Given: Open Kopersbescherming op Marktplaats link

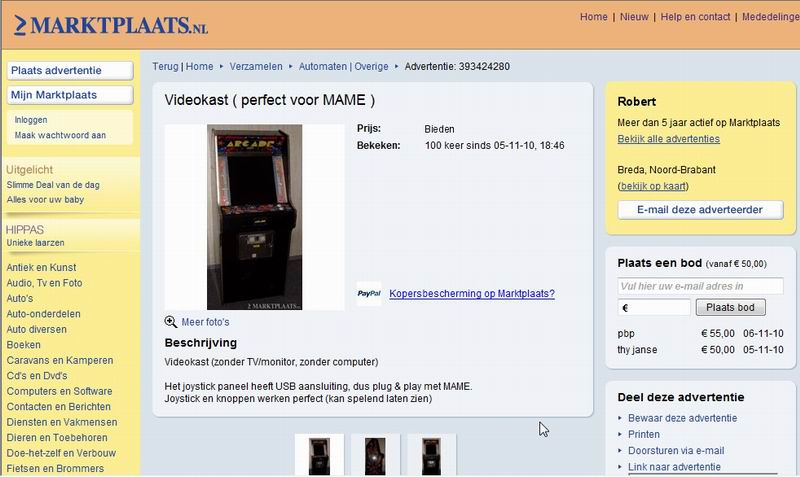Looking at the screenshot, I should pos(472,293).
